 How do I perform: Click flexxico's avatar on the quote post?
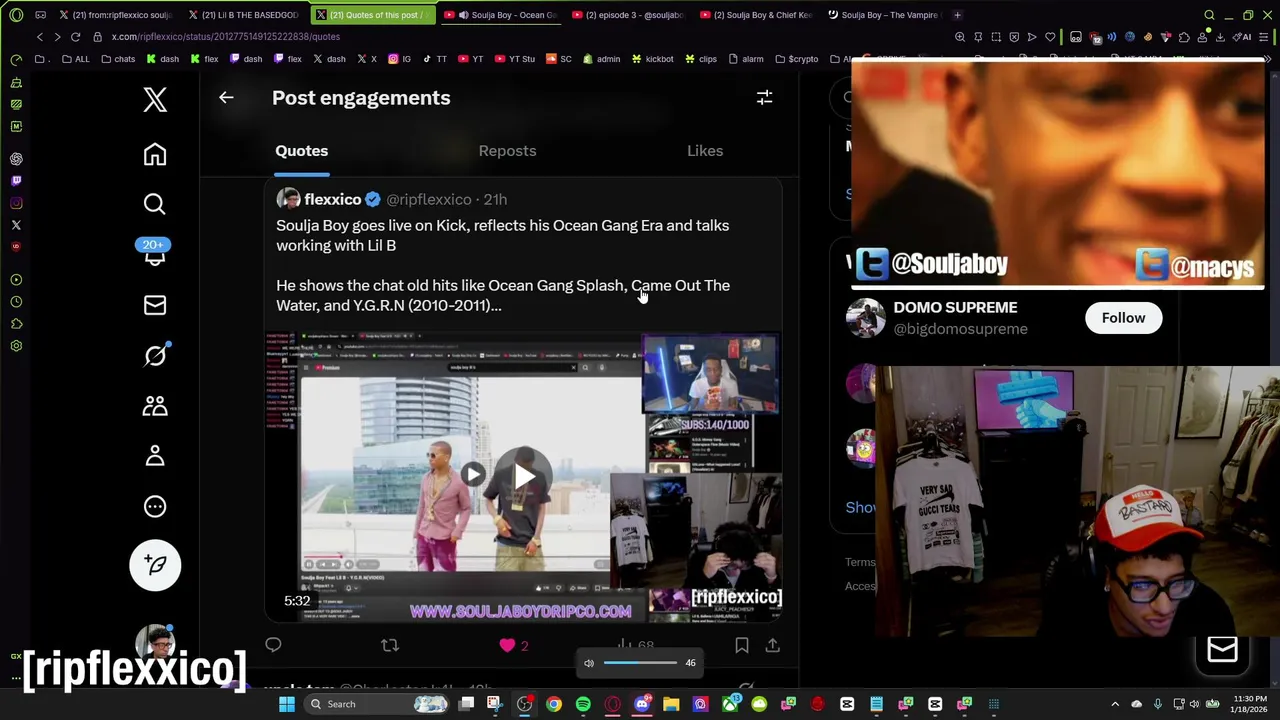click(288, 199)
